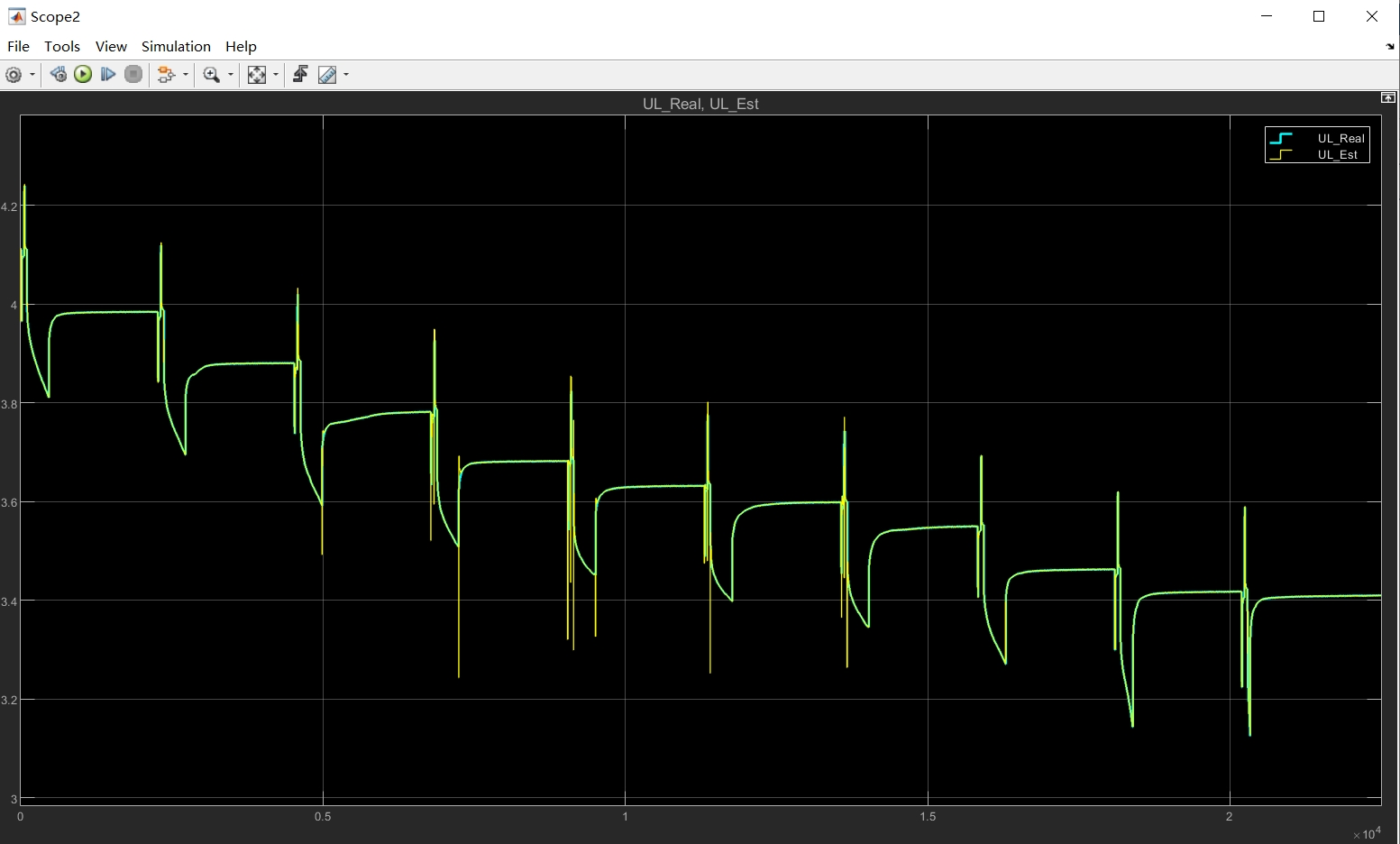
Task: Maximize the Scope2 window
Action: 1319,16
